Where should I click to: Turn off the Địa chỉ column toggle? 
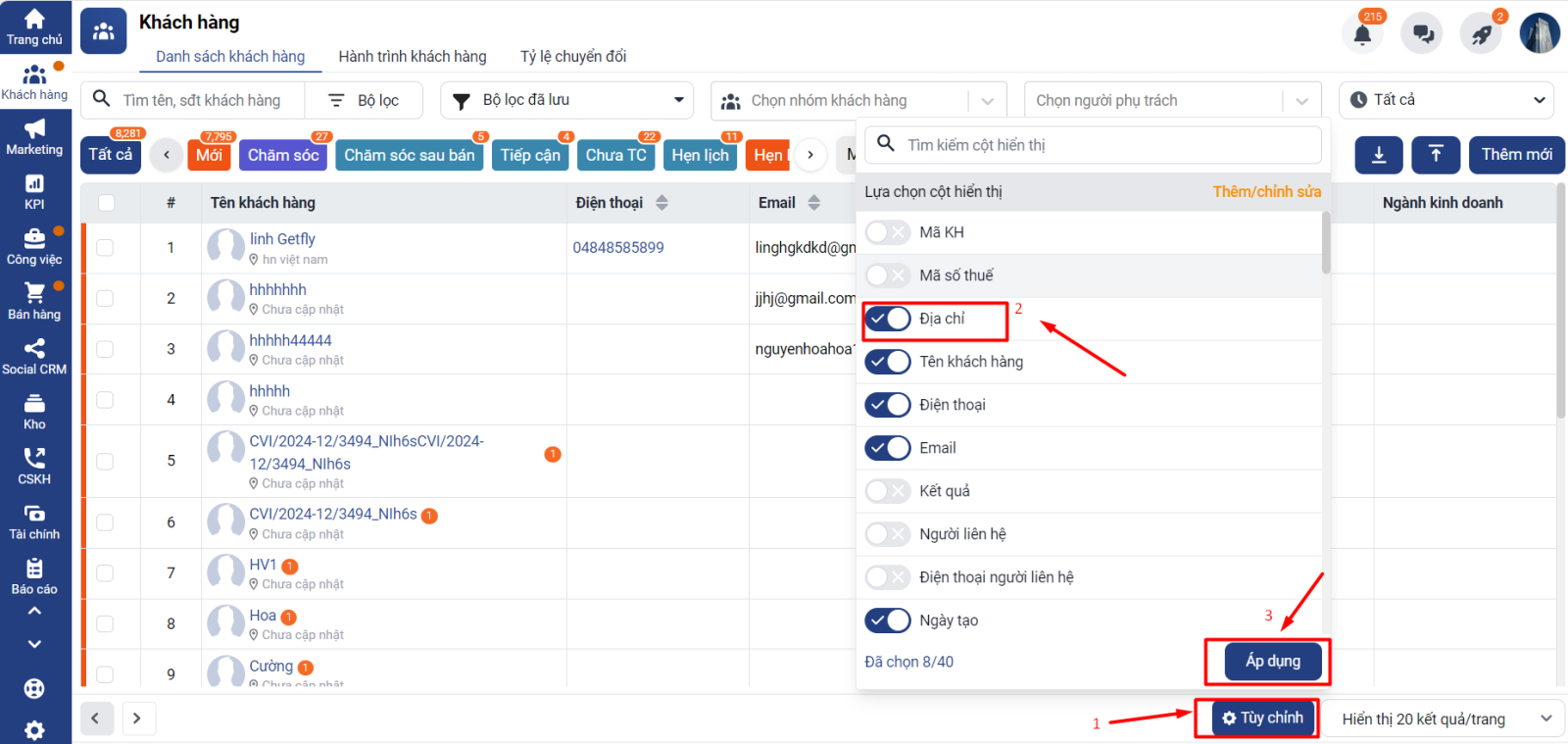(x=888, y=320)
